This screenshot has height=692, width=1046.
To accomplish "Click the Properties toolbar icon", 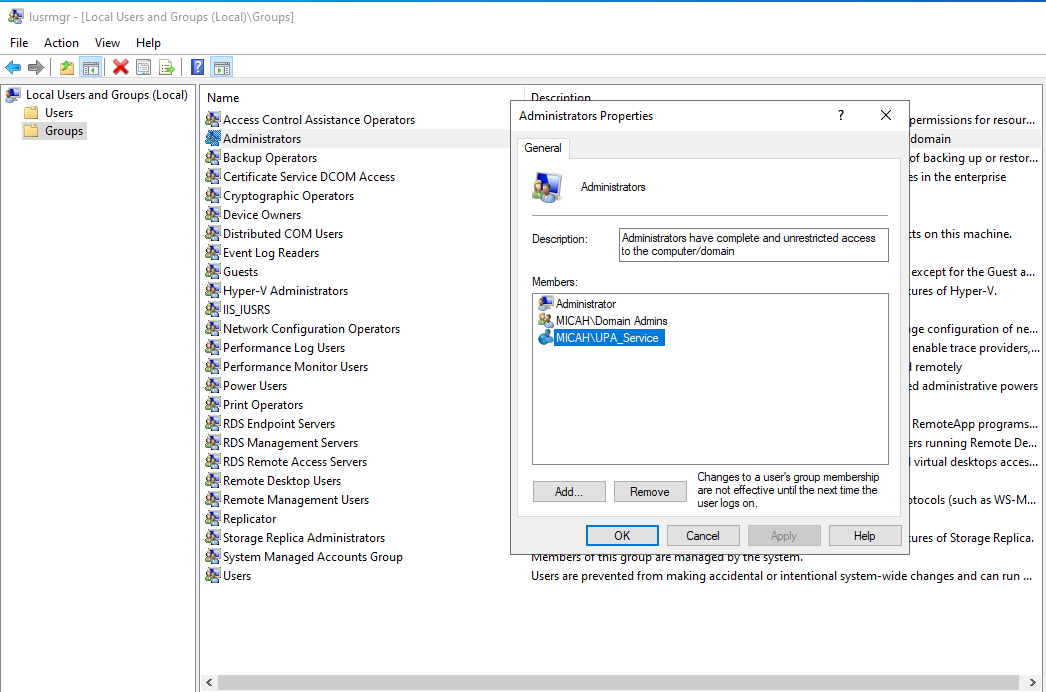I will pos(144,67).
